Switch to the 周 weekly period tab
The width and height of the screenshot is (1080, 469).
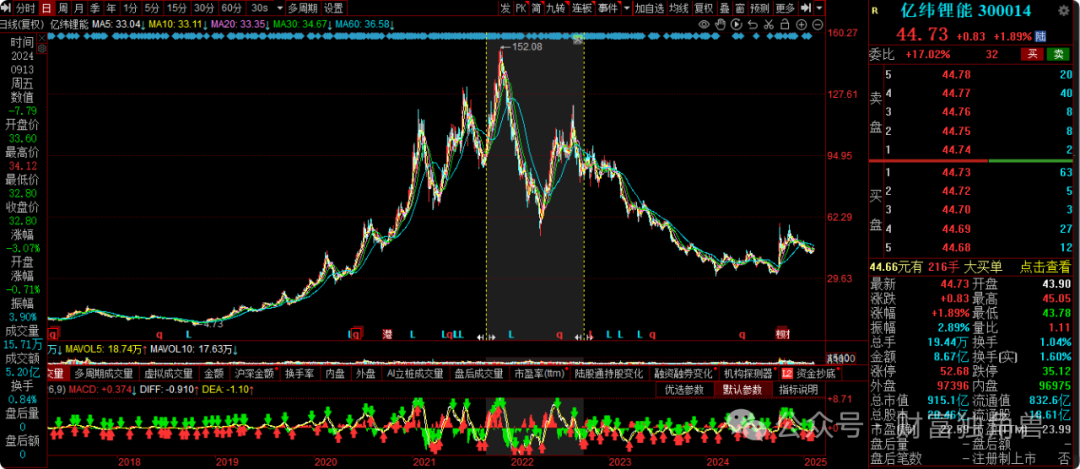click(x=62, y=7)
